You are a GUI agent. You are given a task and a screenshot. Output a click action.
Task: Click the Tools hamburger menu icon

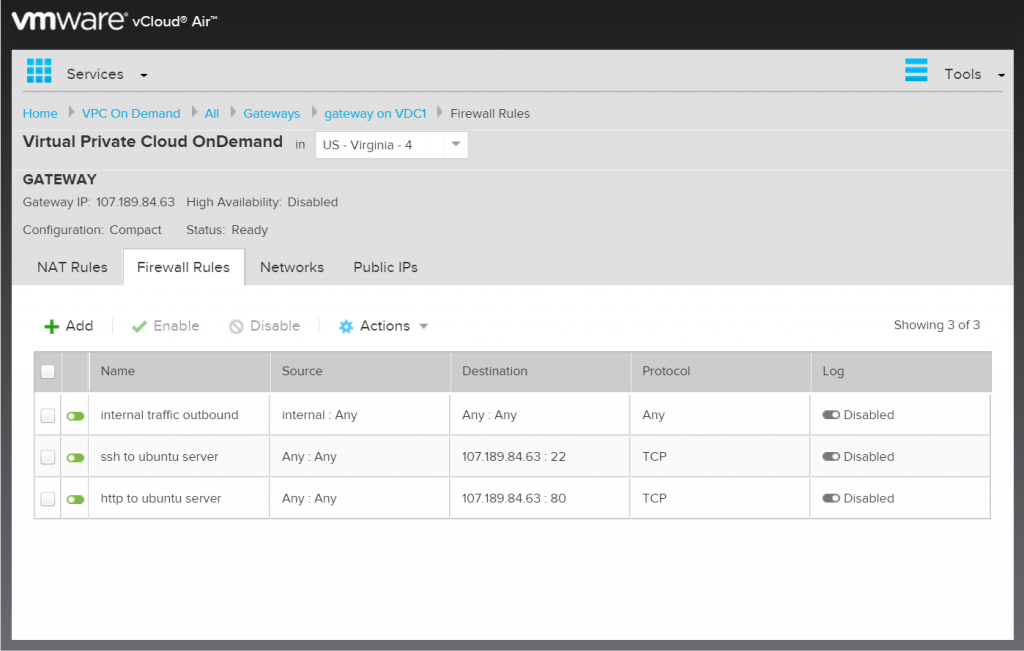916,70
